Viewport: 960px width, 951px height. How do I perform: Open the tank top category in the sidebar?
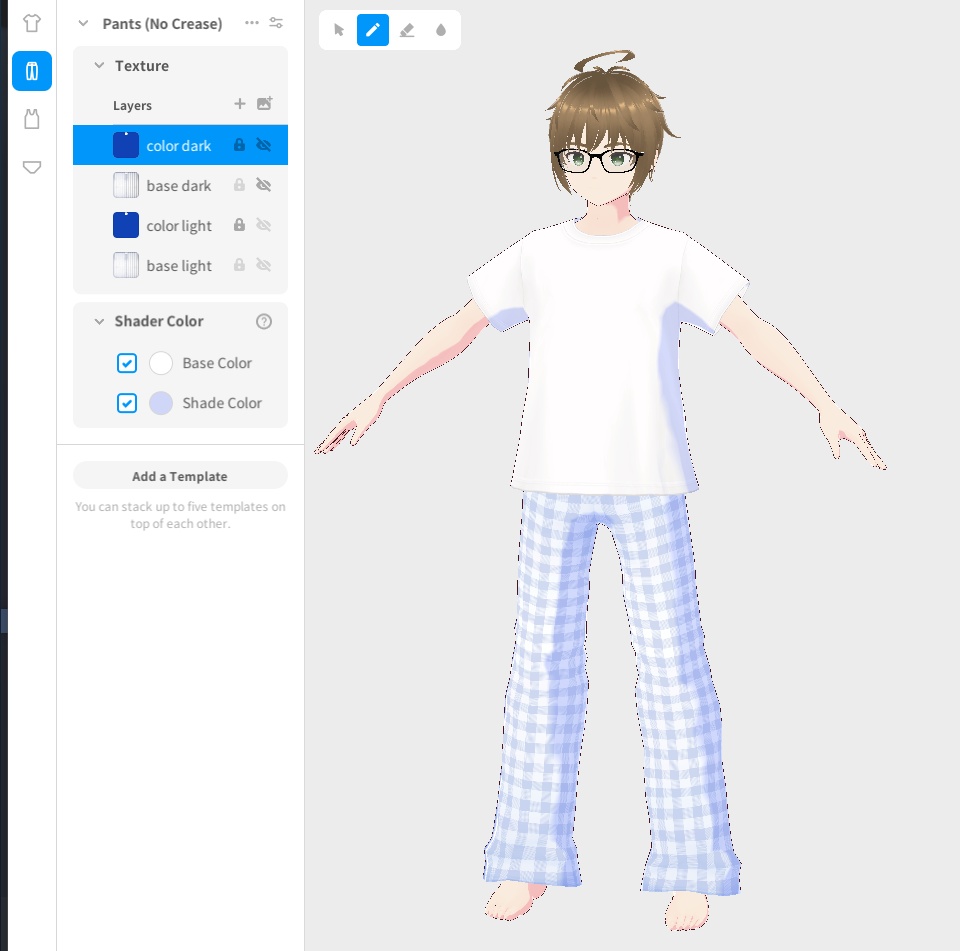click(x=31, y=119)
